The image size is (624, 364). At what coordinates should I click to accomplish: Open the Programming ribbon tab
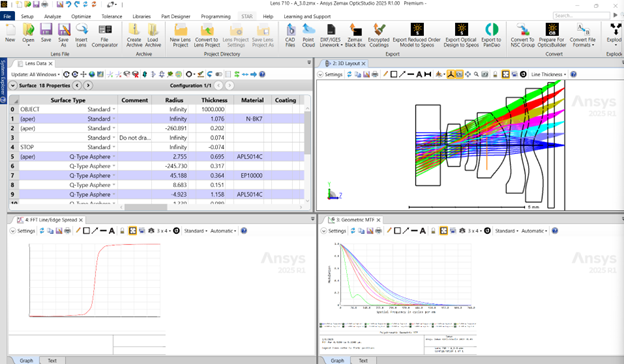point(215,16)
